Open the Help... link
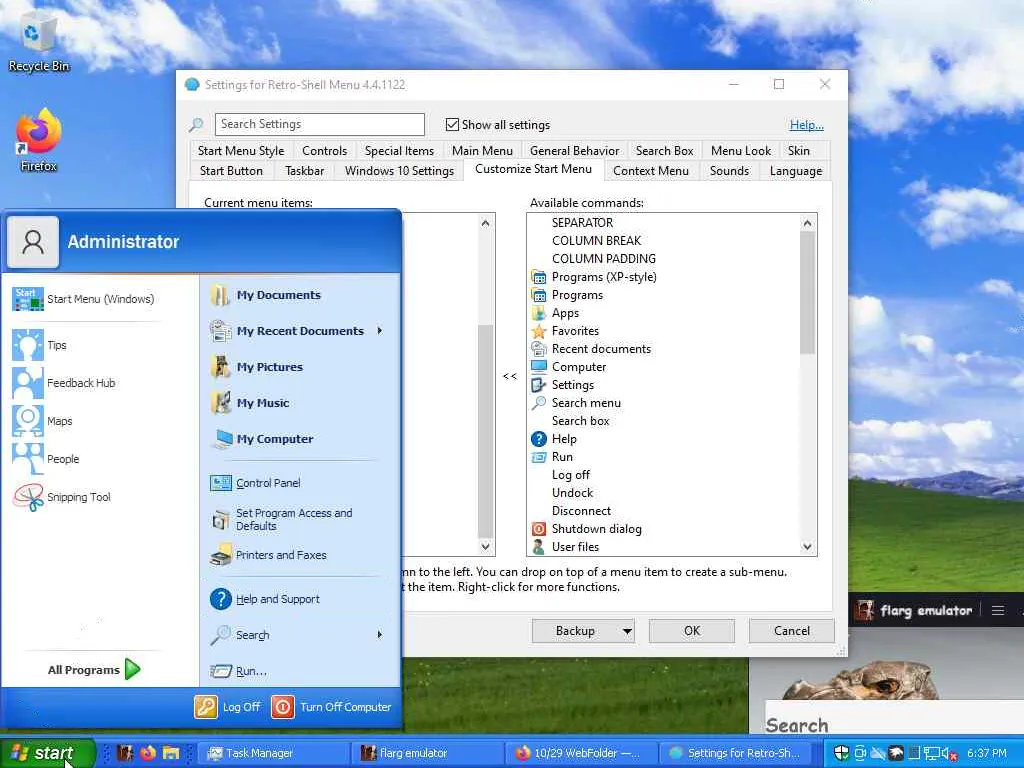The image size is (1024, 768). tap(807, 125)
